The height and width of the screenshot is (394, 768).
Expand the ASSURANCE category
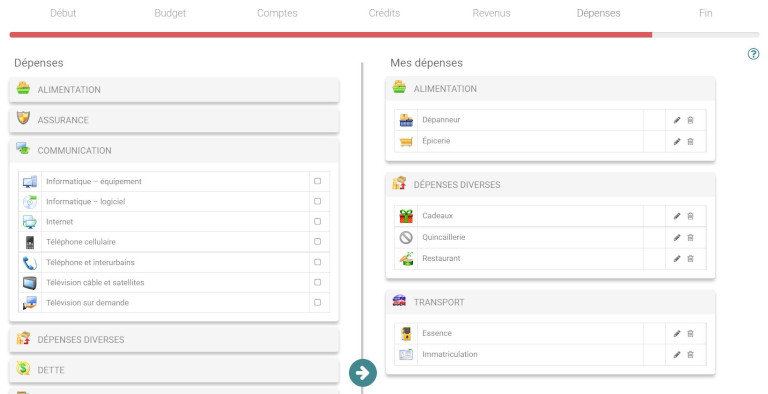pos(174,120)
